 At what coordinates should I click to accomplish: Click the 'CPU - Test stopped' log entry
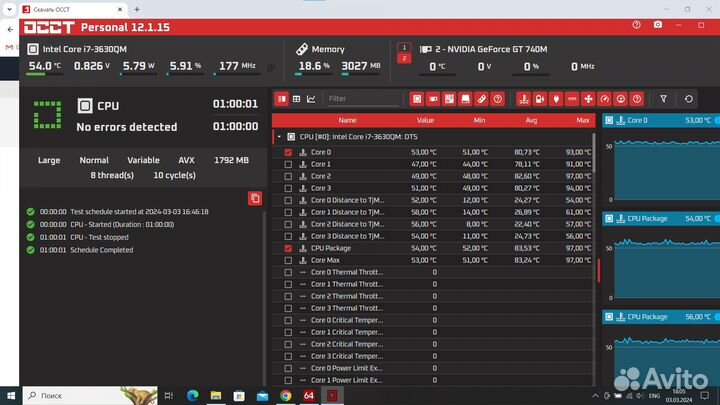99,237
